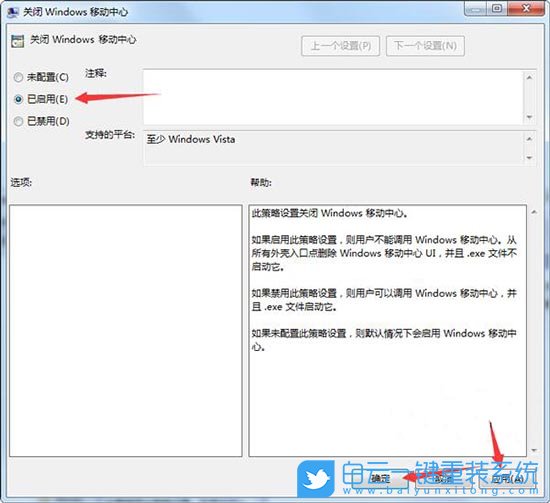Go to 下一个设置(N) next setting
The image size is (550, 503).
425,46
